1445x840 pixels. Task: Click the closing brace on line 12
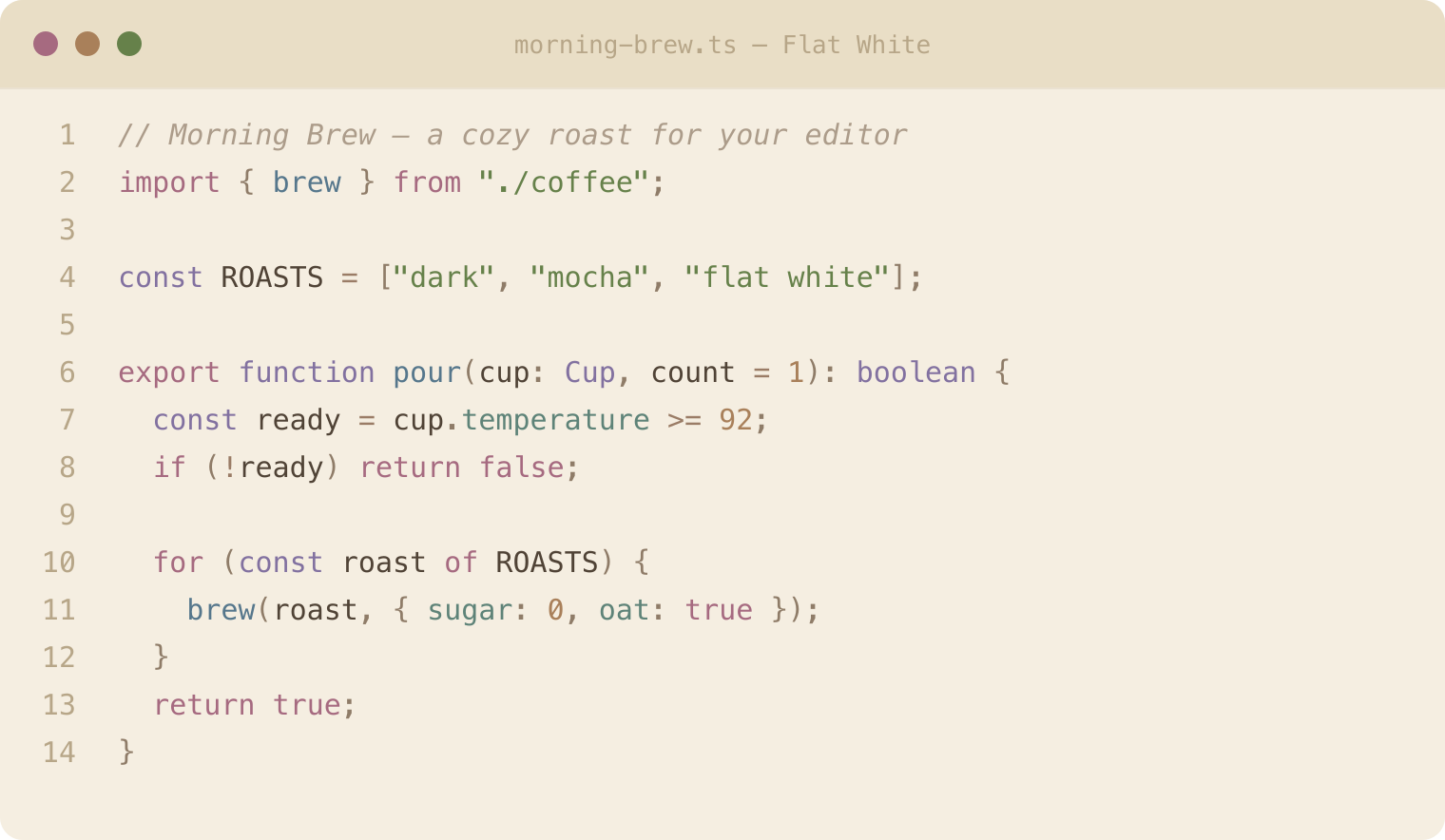tap(162, 658)
